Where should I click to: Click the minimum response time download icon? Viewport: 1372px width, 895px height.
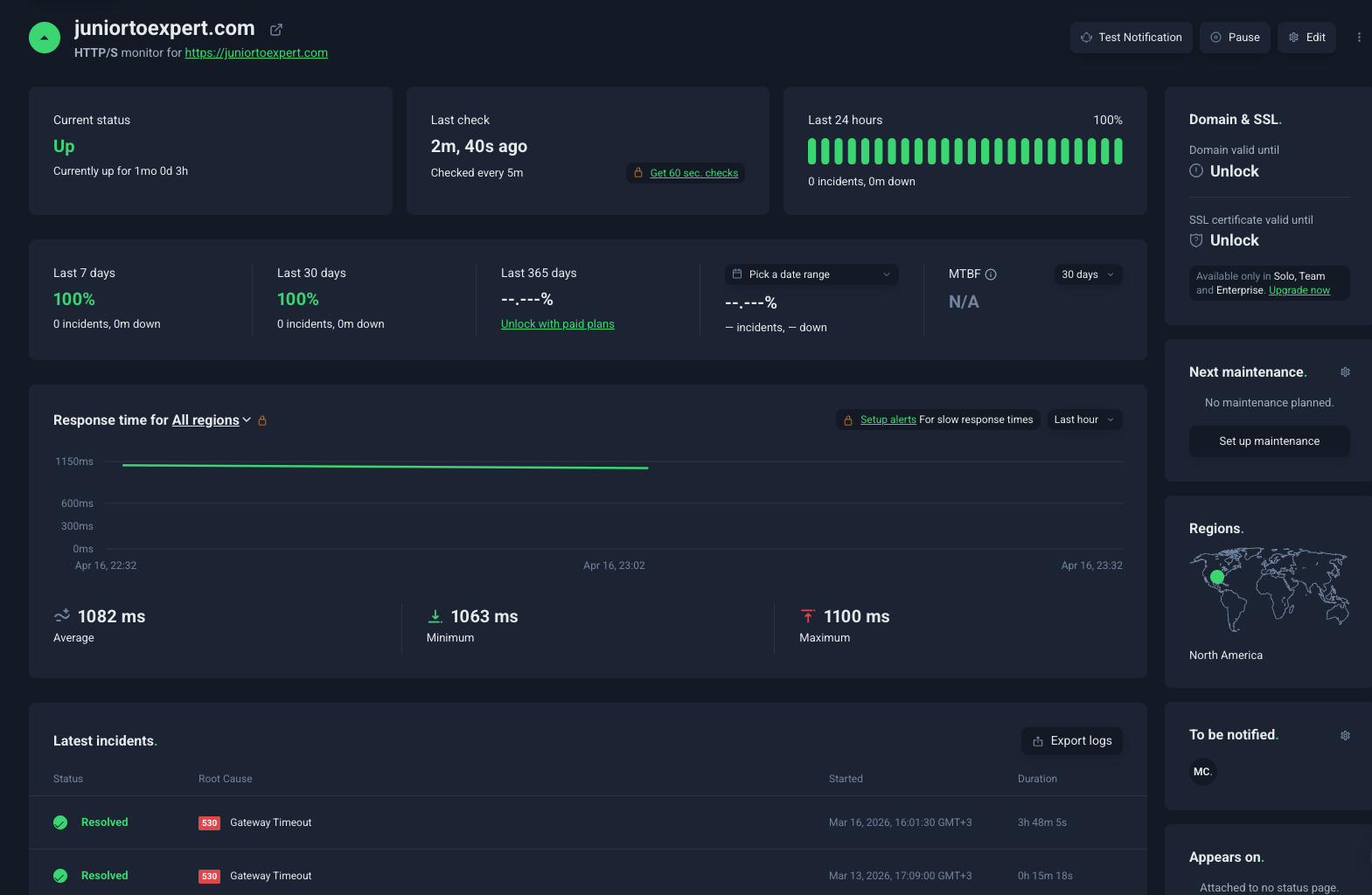pyautogui.click(x=435, y=616)
